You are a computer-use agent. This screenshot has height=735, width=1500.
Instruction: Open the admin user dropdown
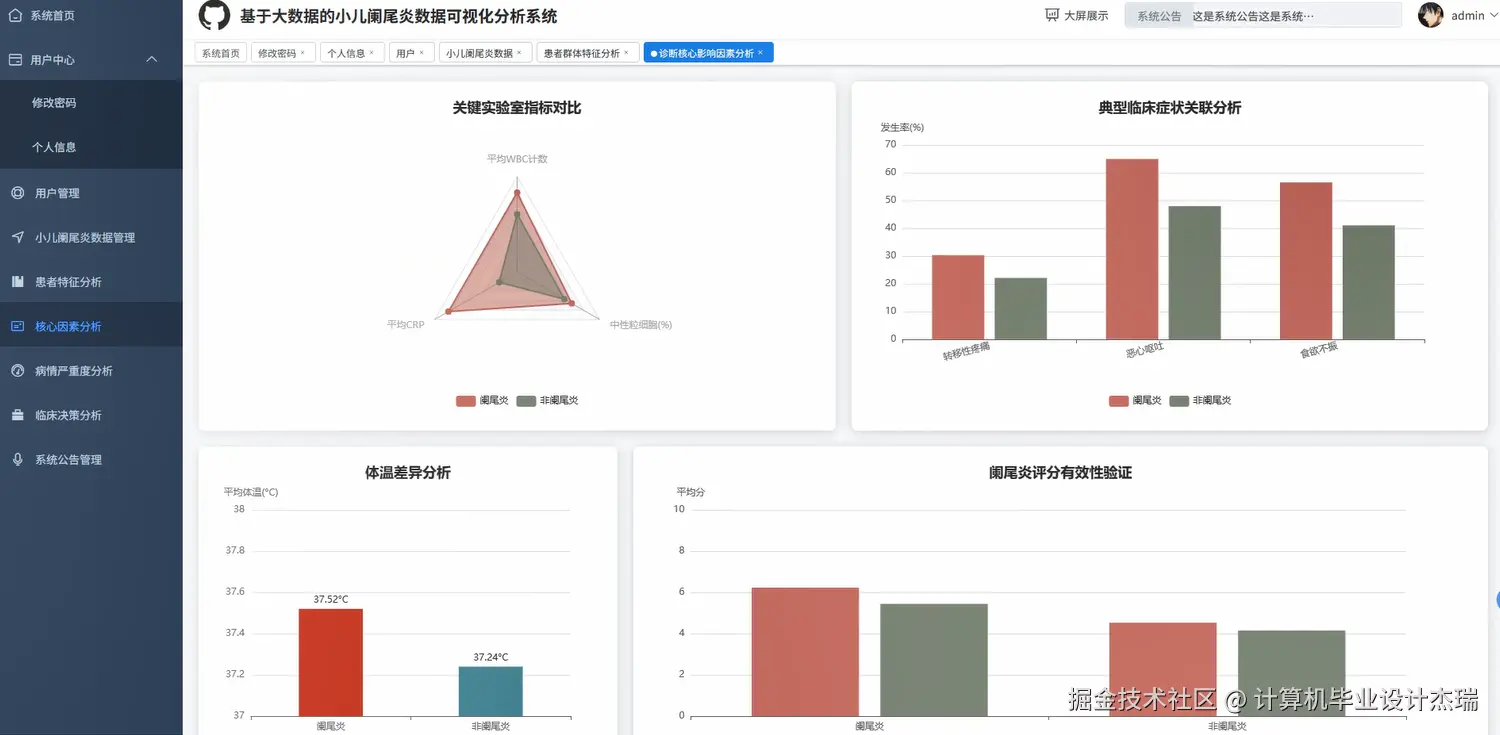pos(1473,16)
